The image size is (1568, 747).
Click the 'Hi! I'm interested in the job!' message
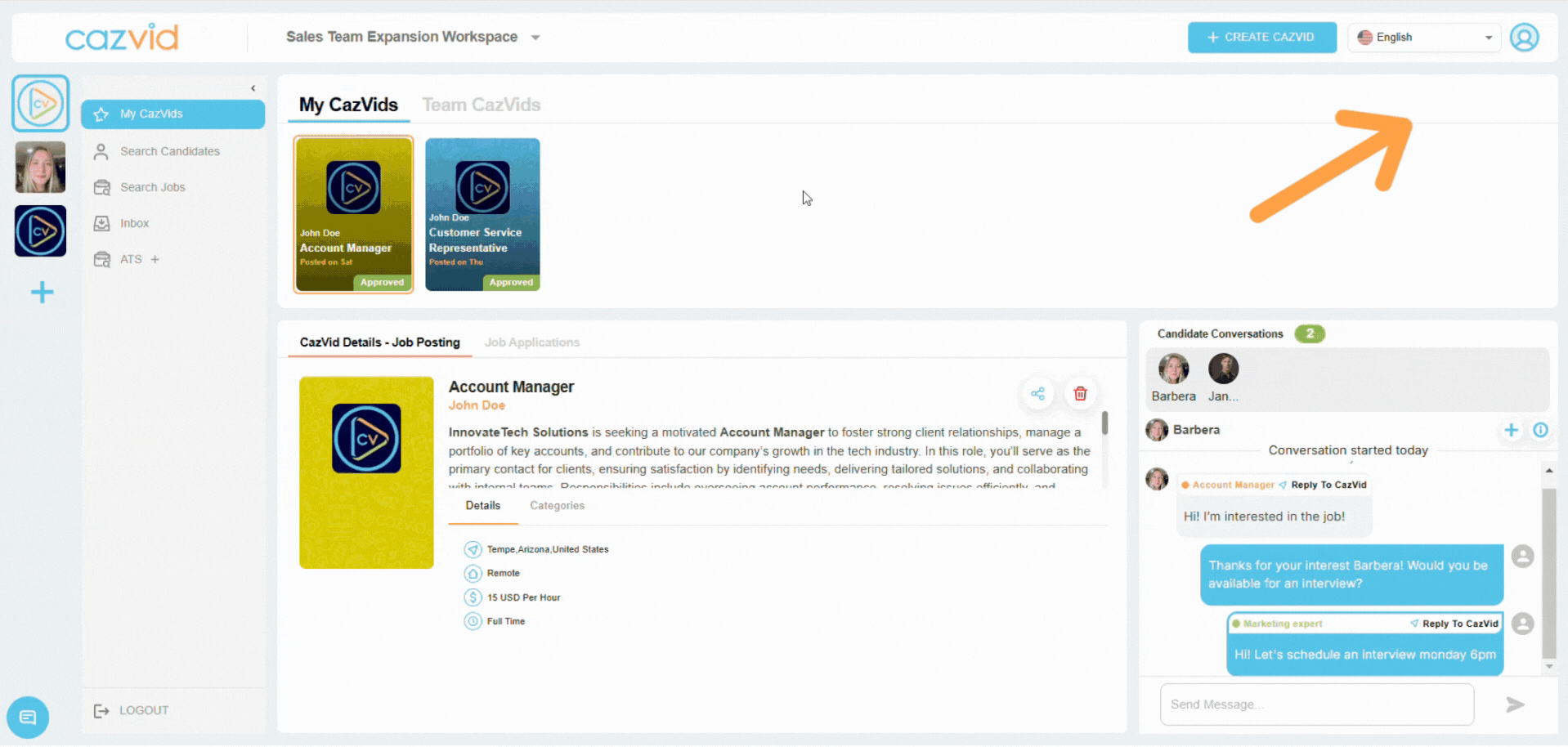(1264, 517)
